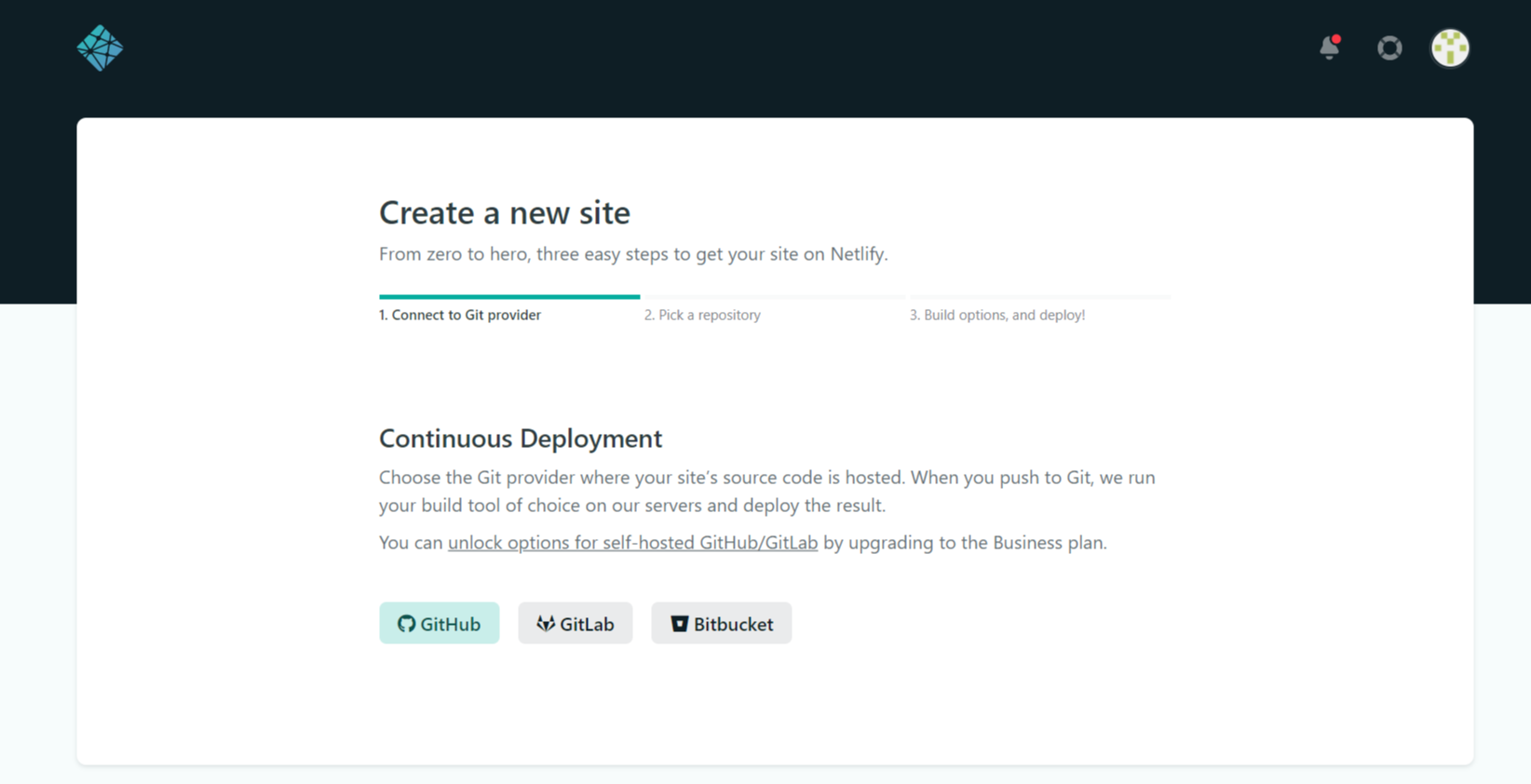This screenshot has height=784, width=1531.
Task: Open the support lifebuoy icon
Action: [x=1389, y=47]
